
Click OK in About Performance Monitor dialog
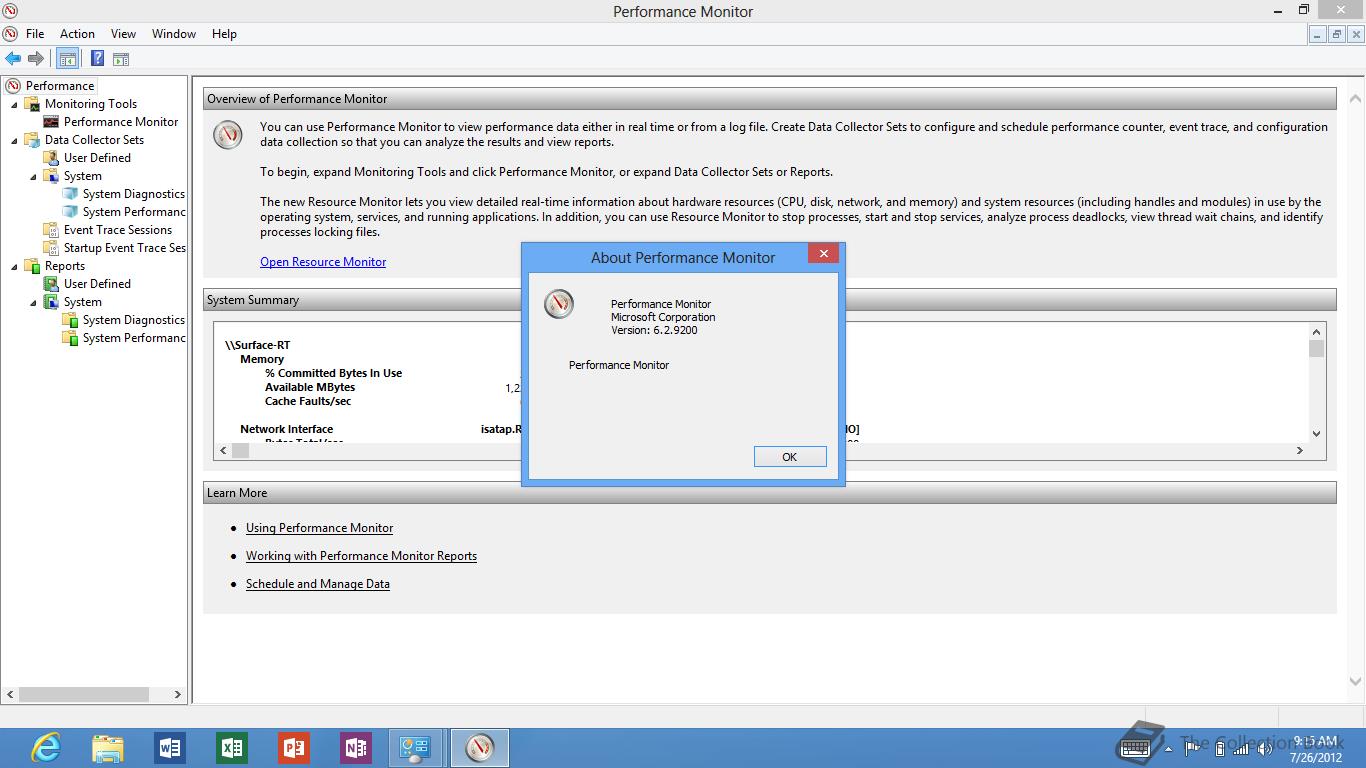(x=790, y=457)
